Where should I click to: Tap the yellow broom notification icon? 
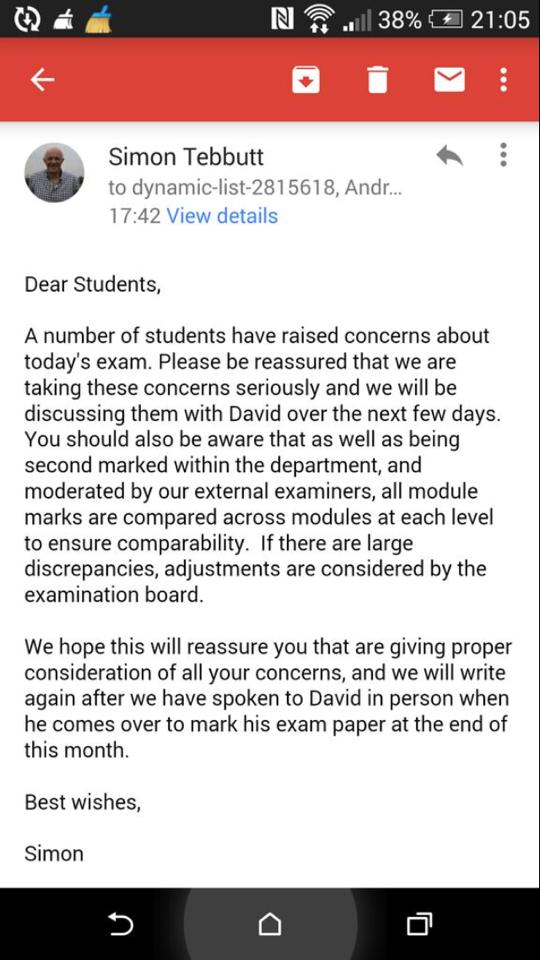97,19
